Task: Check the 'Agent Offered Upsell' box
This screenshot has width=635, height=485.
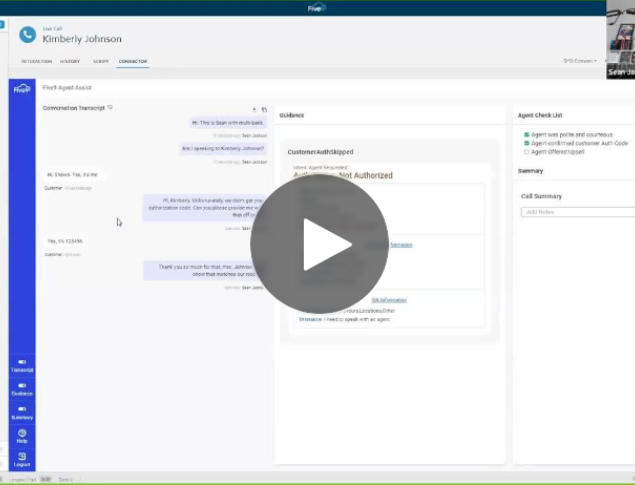Action: [x=526, y=151]
